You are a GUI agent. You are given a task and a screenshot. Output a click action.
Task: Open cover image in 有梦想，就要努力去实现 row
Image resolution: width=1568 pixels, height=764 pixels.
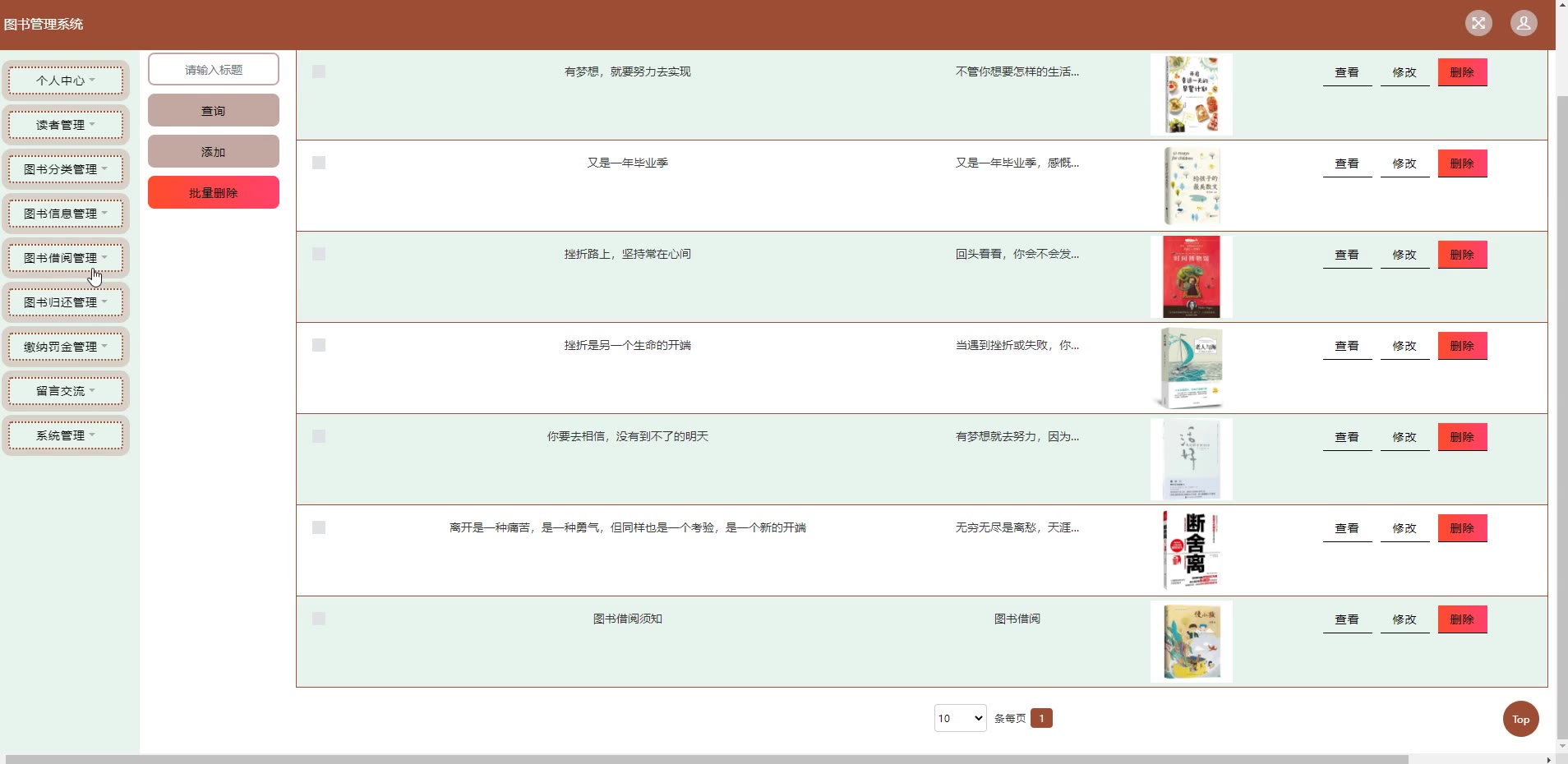(x=1192, y=94)
